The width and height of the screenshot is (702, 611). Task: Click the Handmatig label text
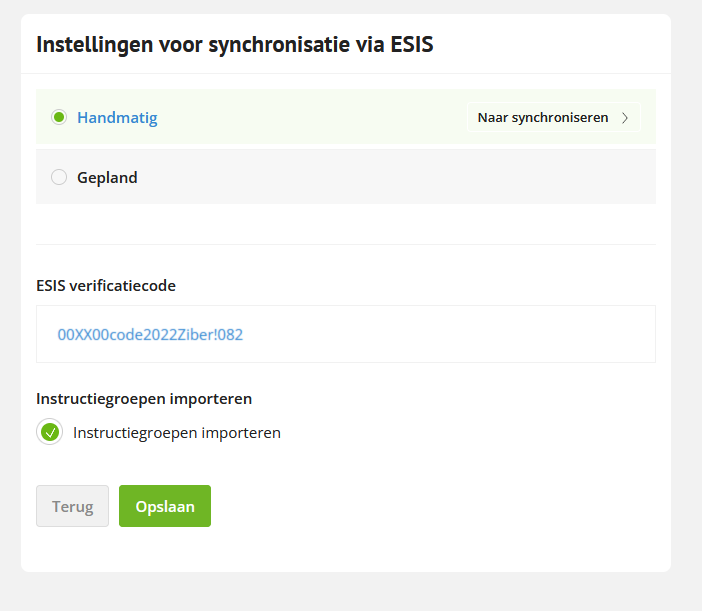117,118
